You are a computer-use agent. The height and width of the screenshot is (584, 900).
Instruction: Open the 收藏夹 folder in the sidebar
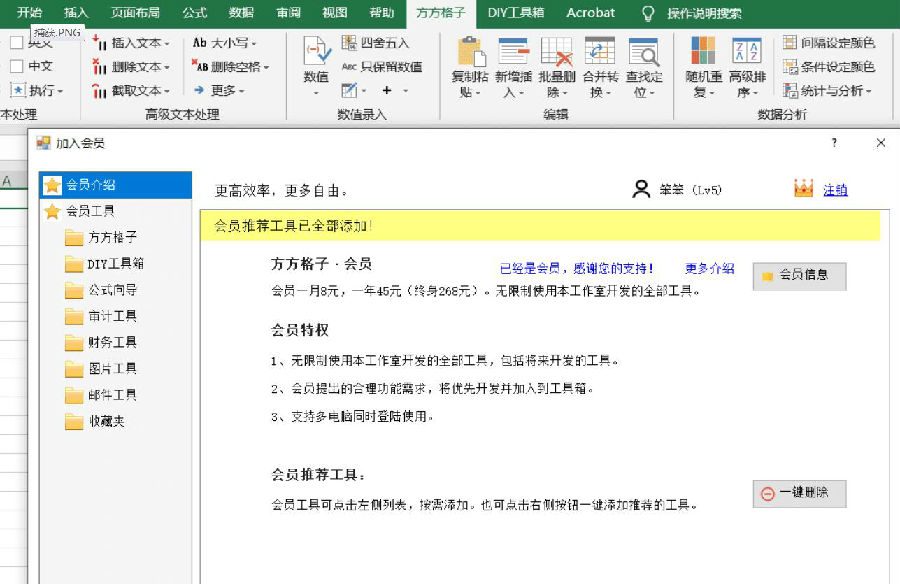pos(106,422)
